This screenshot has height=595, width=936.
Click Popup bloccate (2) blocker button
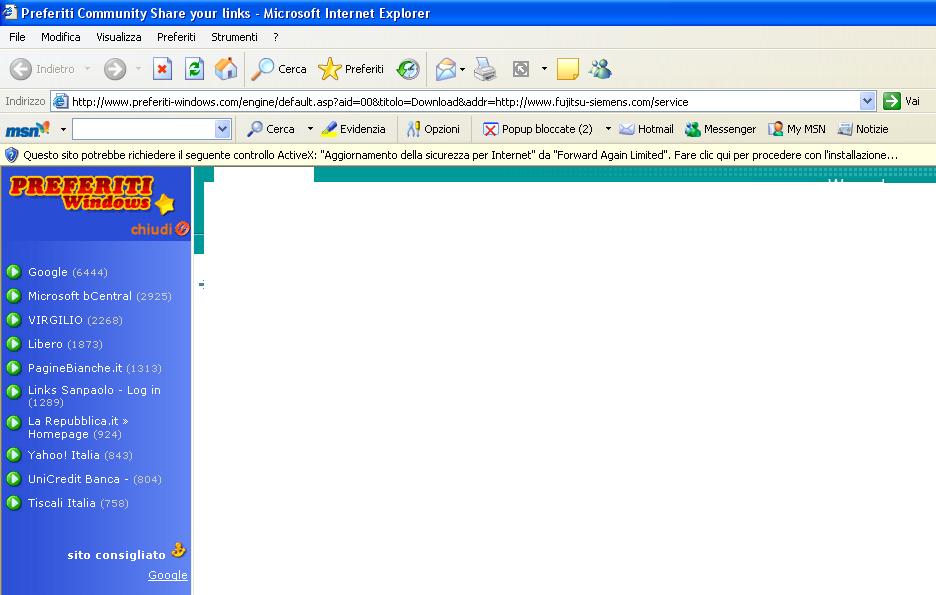click(537, 129)
